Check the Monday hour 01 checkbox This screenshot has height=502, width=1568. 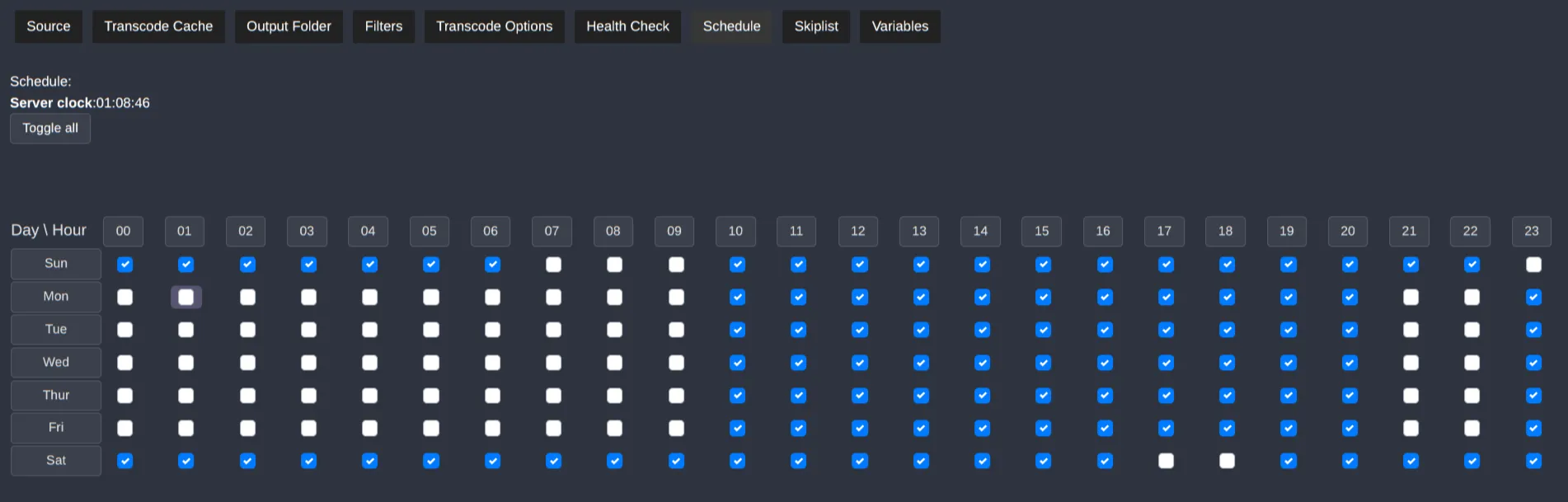point(186,297)
